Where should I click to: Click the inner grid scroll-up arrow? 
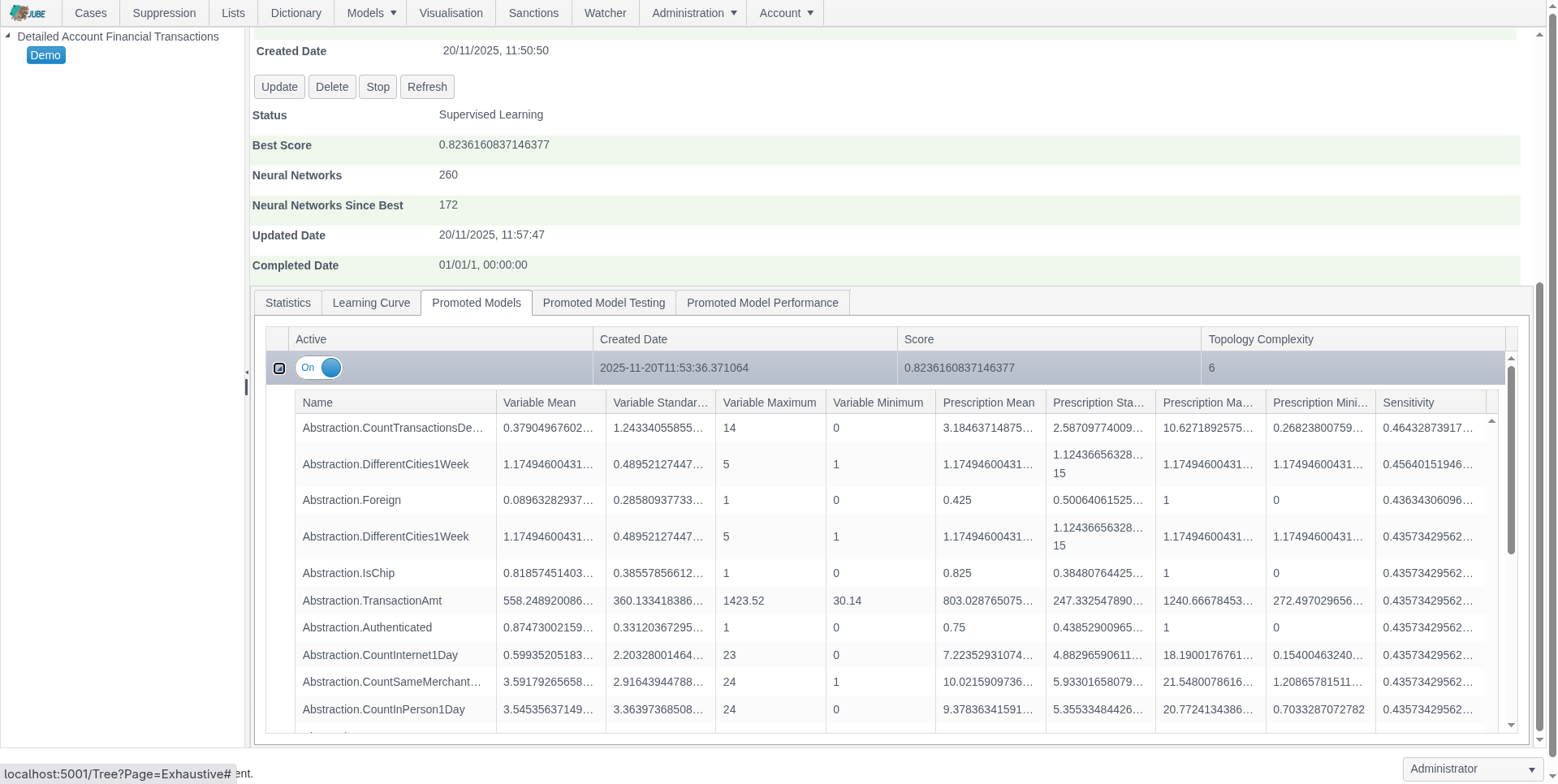(1511, 358)
